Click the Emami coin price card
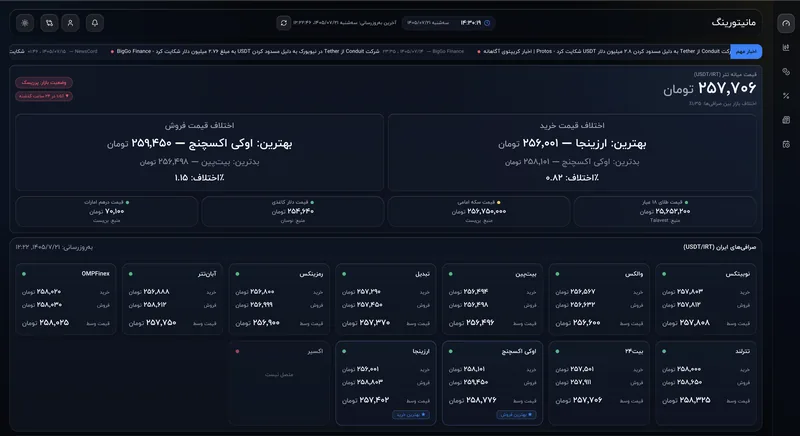This screenshot has height=436, width=800. pos(479,211)
